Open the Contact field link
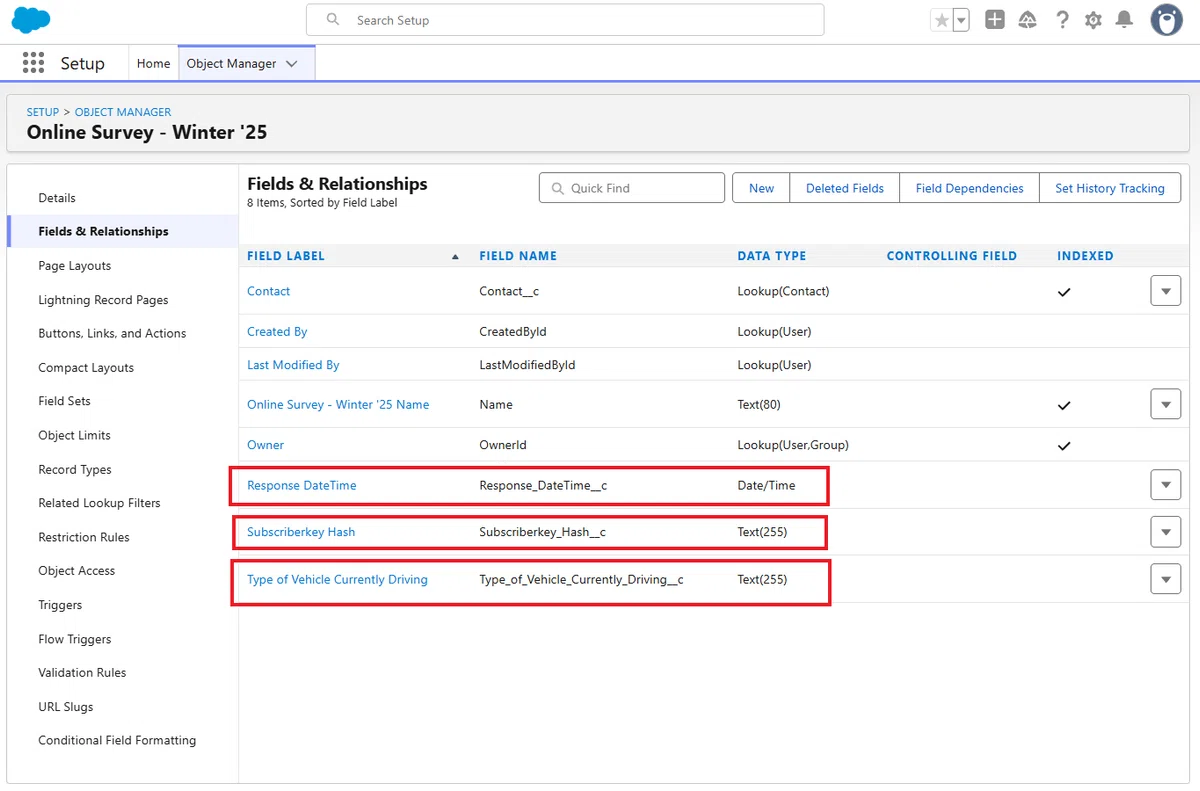 click(x=269, y=291)
